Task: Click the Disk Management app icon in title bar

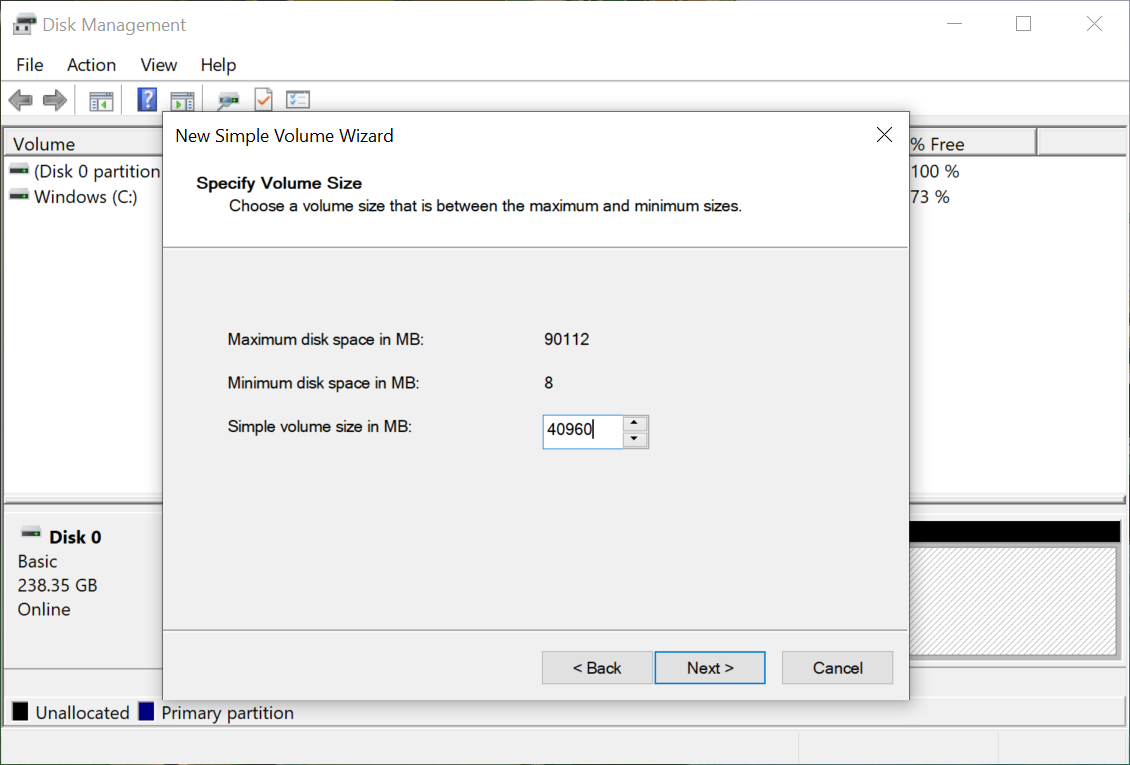Action: pos(24,24)
